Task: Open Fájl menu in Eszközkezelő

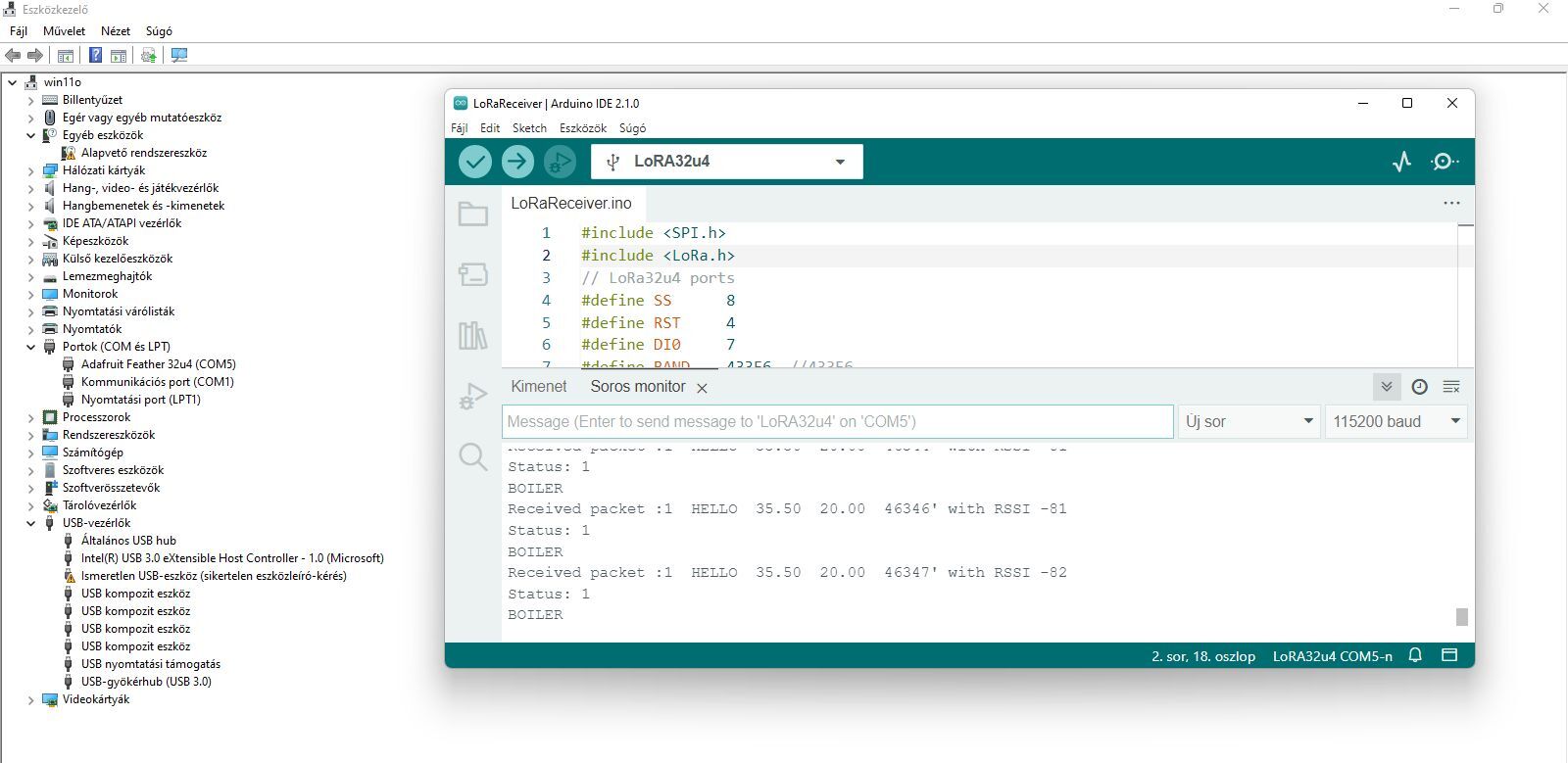Action: click(x=19, y=31)
